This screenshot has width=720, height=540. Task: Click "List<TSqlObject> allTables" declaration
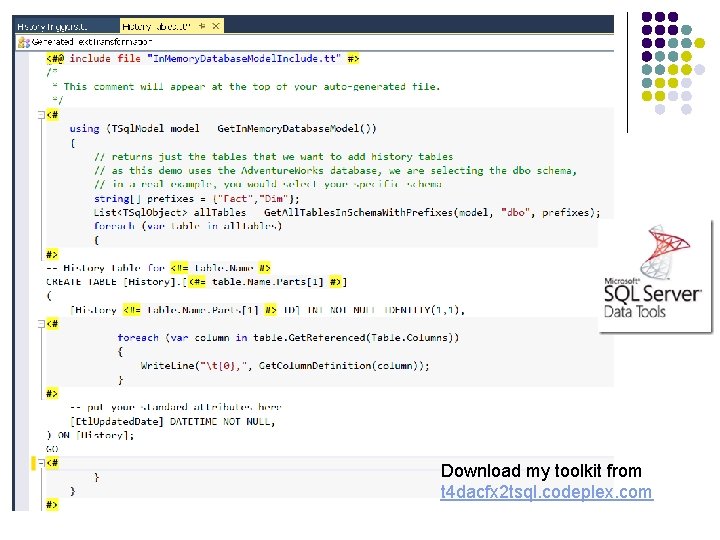170,213
